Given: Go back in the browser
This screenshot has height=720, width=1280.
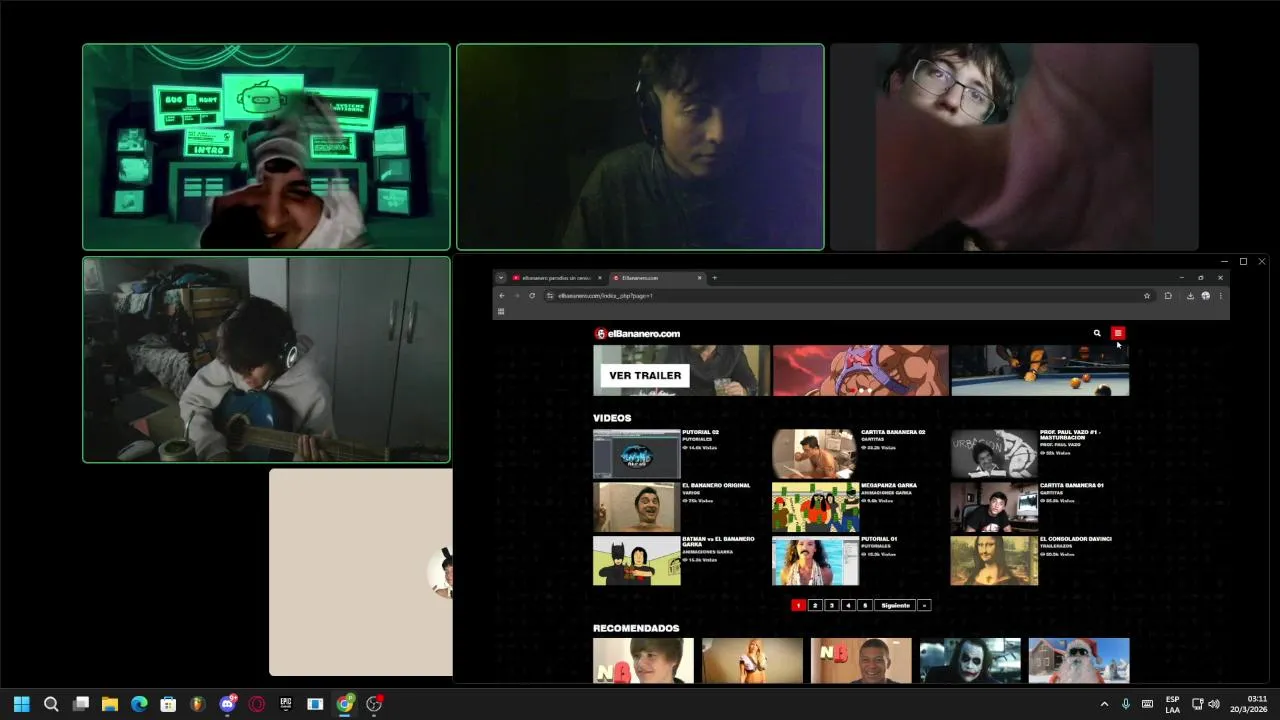Looking at the screenshot, I should (x=502, y=296).
